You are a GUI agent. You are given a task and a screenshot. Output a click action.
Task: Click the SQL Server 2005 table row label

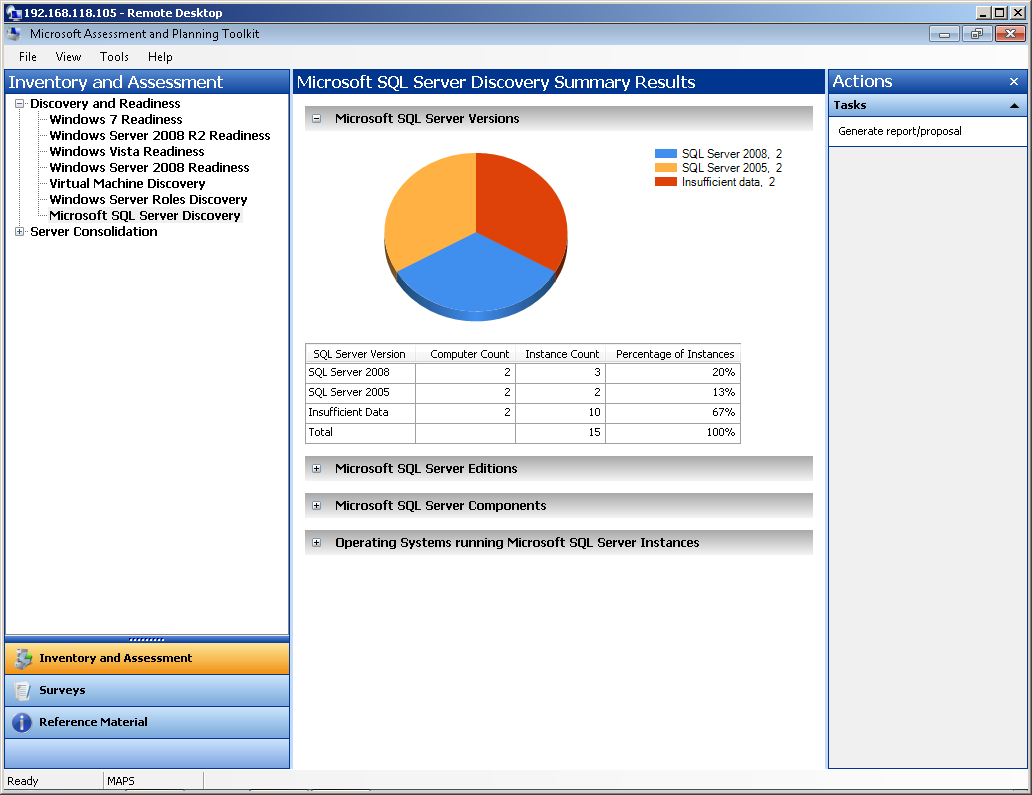click(x=349, y=392)
